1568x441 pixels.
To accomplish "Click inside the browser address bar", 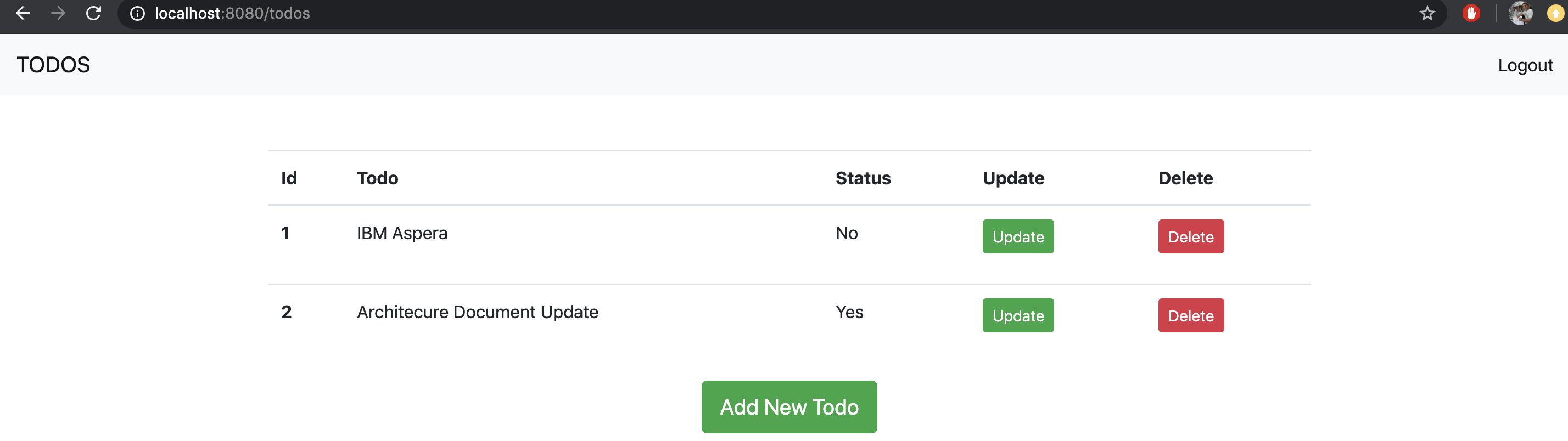I will (426, 13).
